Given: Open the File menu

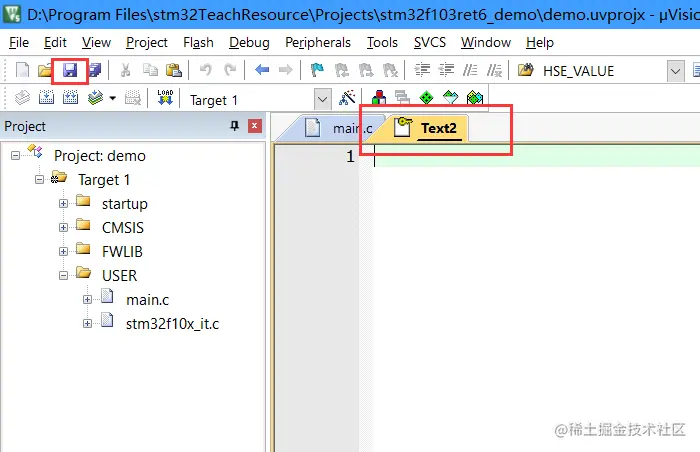Looking at the screenshot, I should pos(19,42).
